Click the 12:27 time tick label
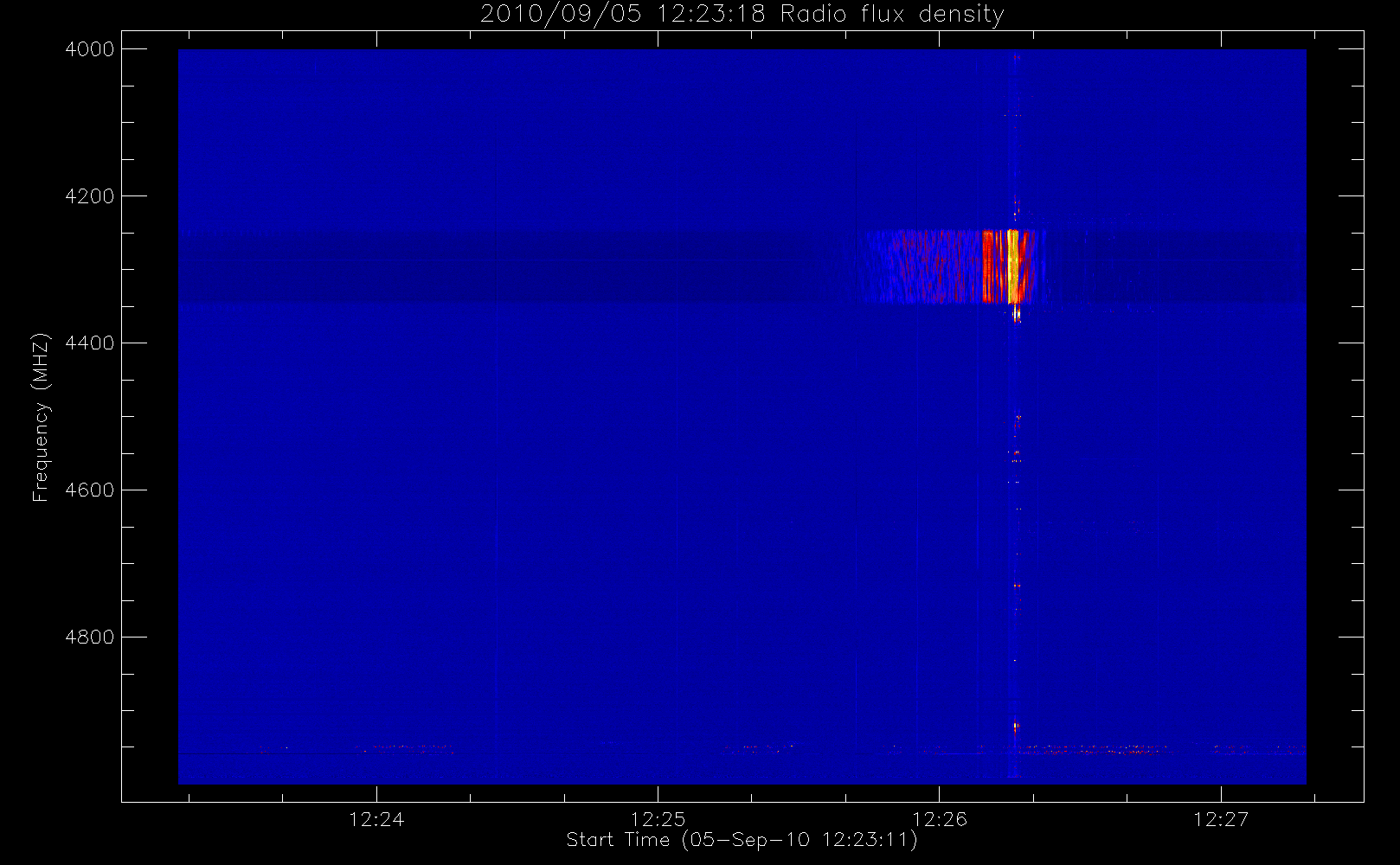This screenshot has height=865, width=1400. coord(1221,819)
